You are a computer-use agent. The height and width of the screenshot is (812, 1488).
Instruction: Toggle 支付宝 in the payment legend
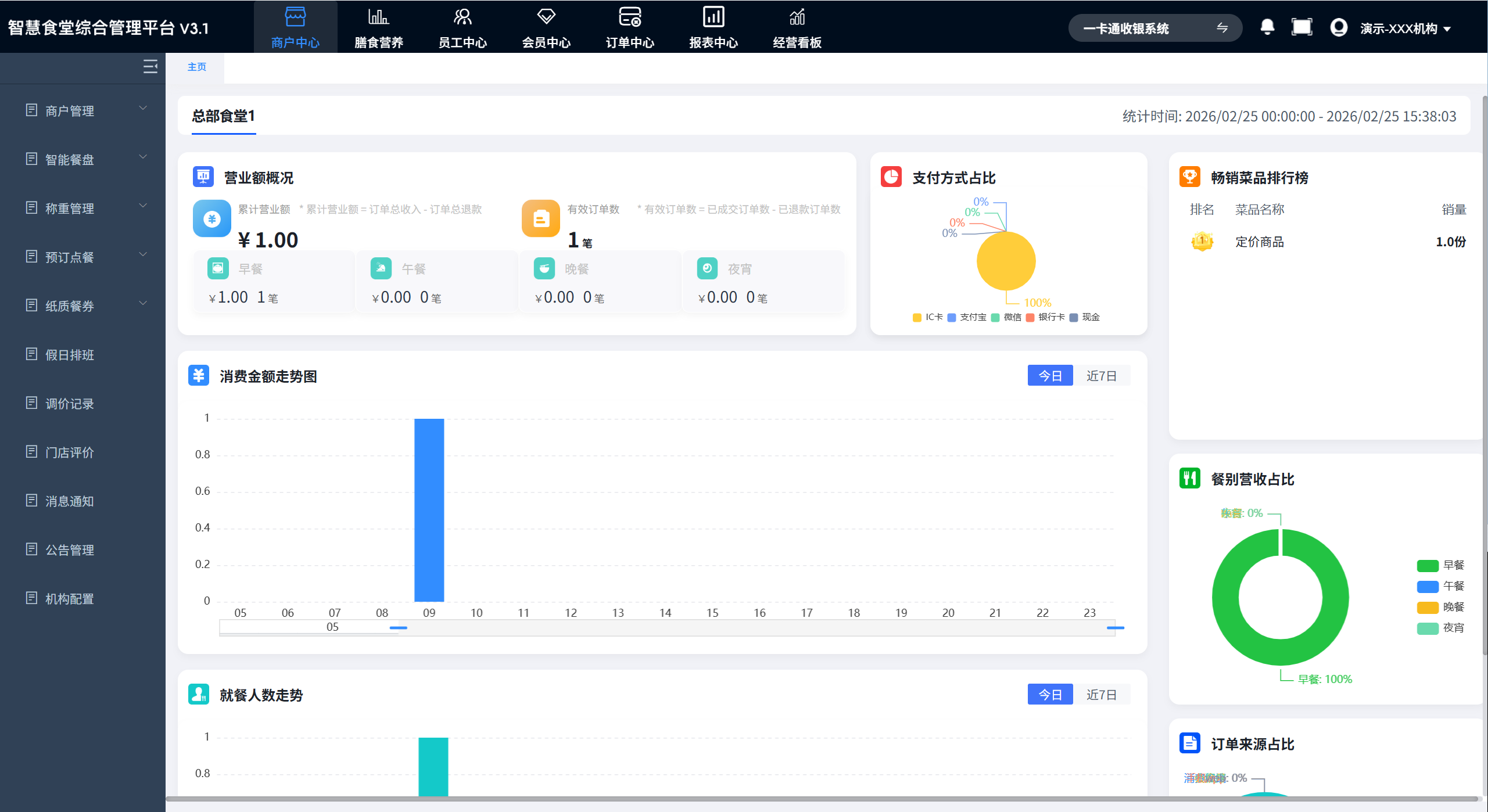[x=967, y=317]
